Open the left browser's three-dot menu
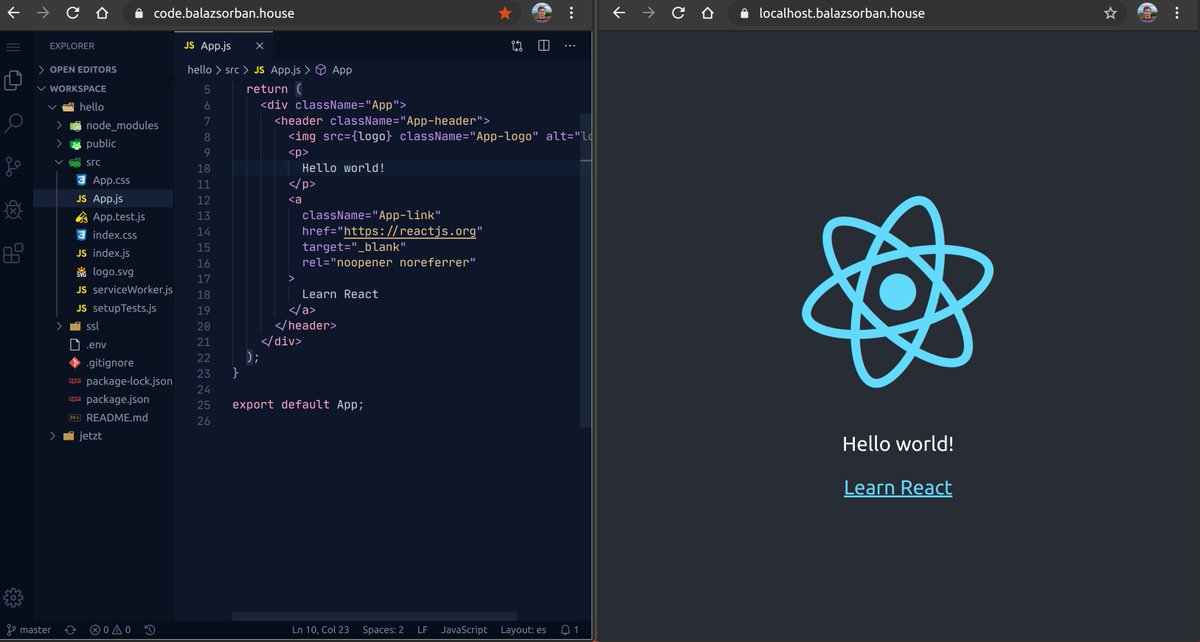Image resolution: width=1200 pixels, height=642 pixels. coord(571,14)
